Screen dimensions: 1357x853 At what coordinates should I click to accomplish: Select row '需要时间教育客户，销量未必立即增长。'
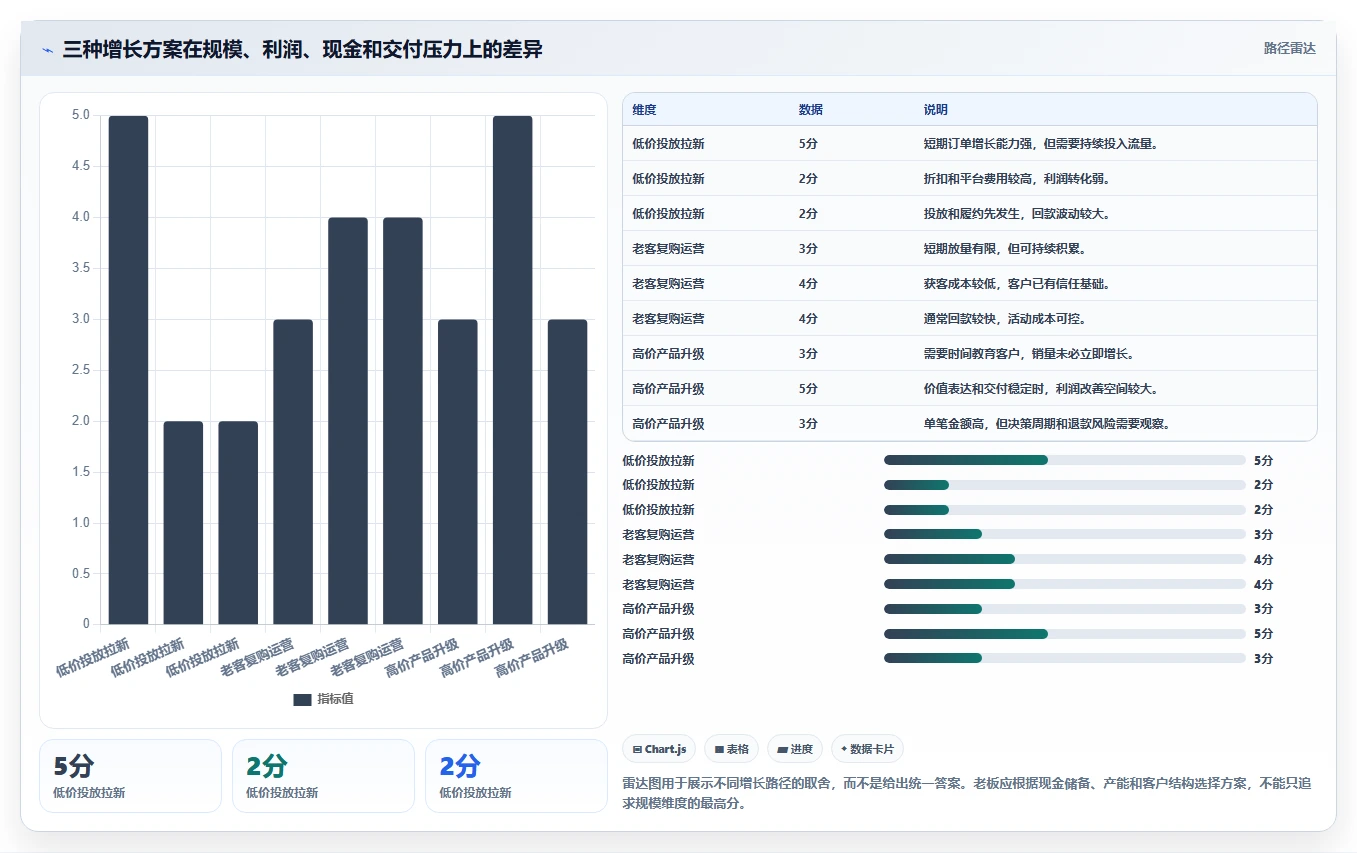[x=970, y=354]
